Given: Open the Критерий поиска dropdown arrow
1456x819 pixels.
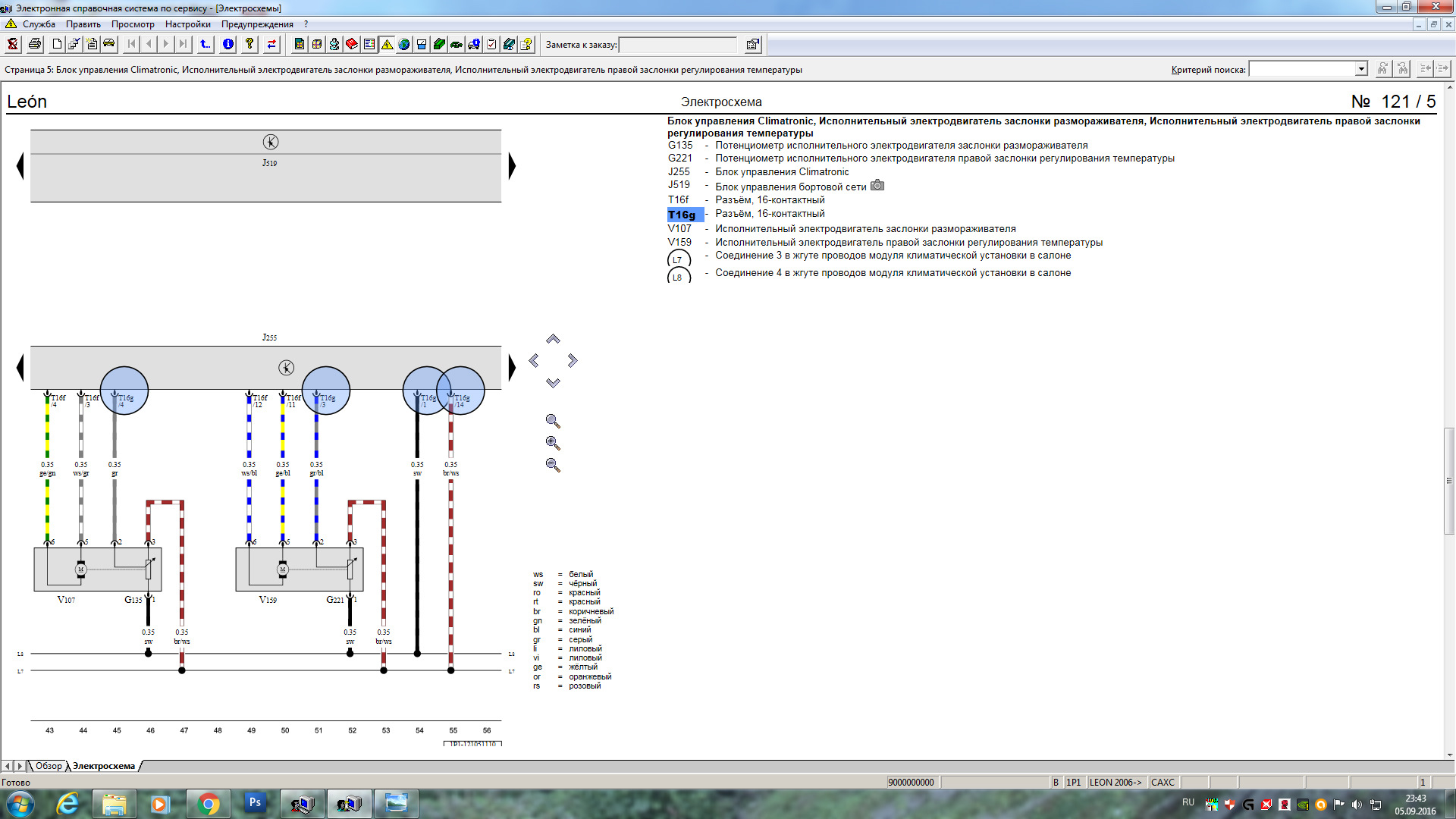Looking at the screenshot, I should click(x=1361, y=69).
